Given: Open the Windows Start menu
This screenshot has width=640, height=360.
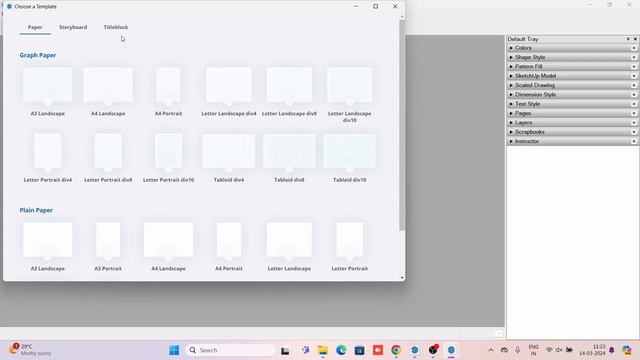Looking at the screenshot, I should (x=174, y=350).
